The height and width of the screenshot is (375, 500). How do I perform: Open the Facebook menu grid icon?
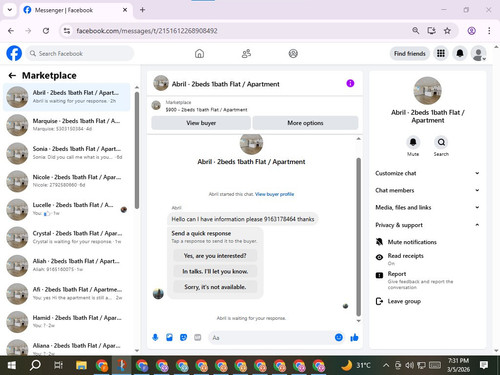point(441,53)
